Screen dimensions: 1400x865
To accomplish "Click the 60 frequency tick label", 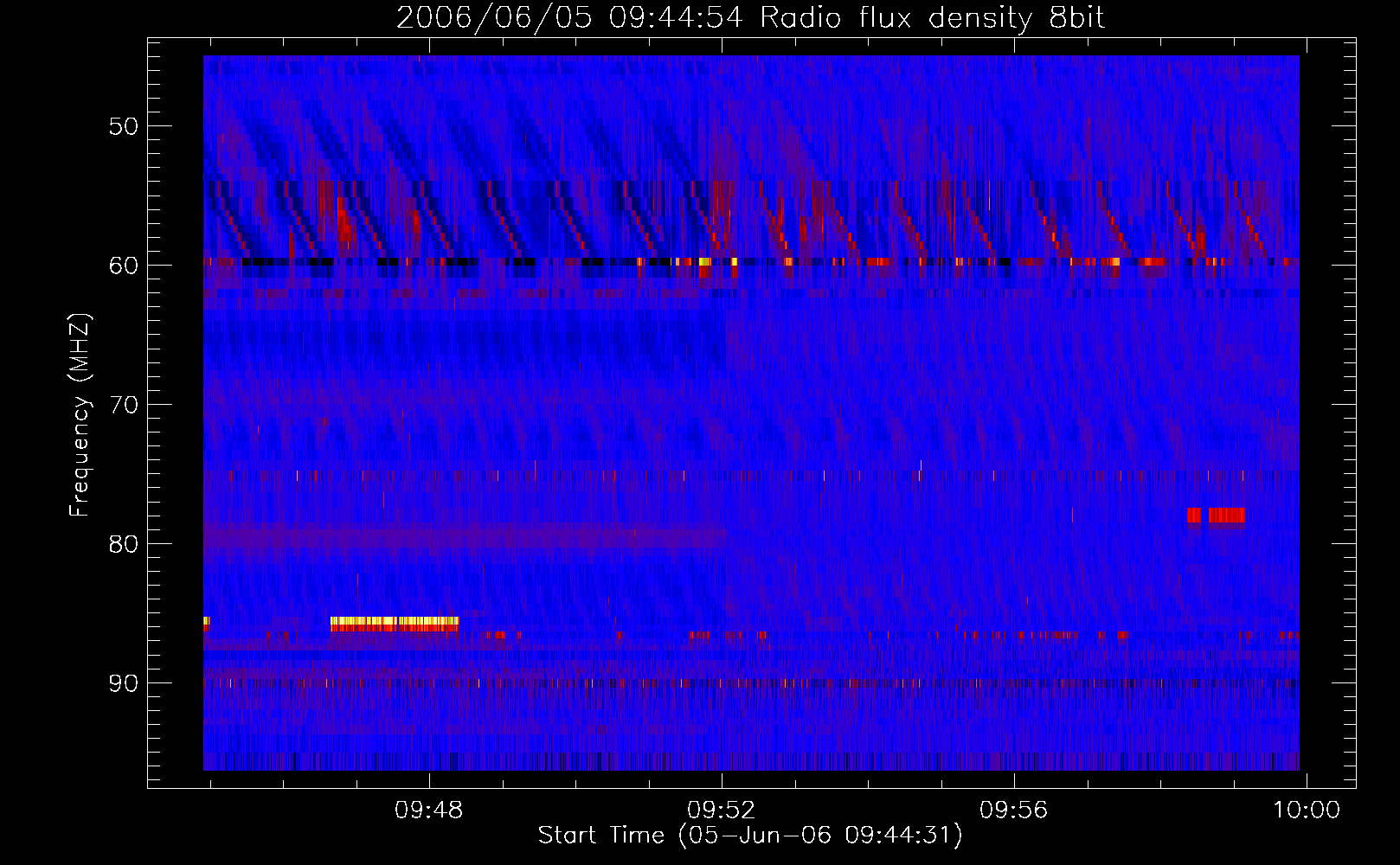I will [x=124, y=266].
